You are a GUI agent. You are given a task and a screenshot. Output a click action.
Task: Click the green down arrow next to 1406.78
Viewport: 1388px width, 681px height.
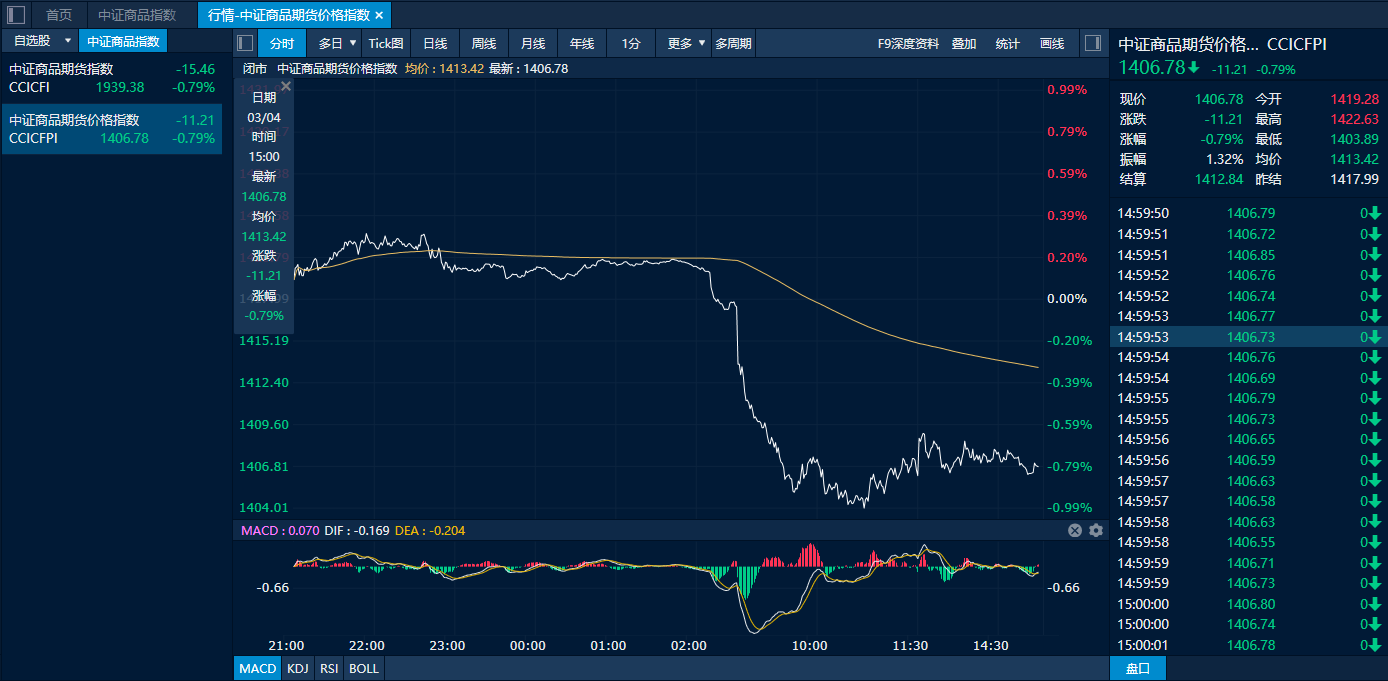pyautogui.click(x=1194, y=68)
